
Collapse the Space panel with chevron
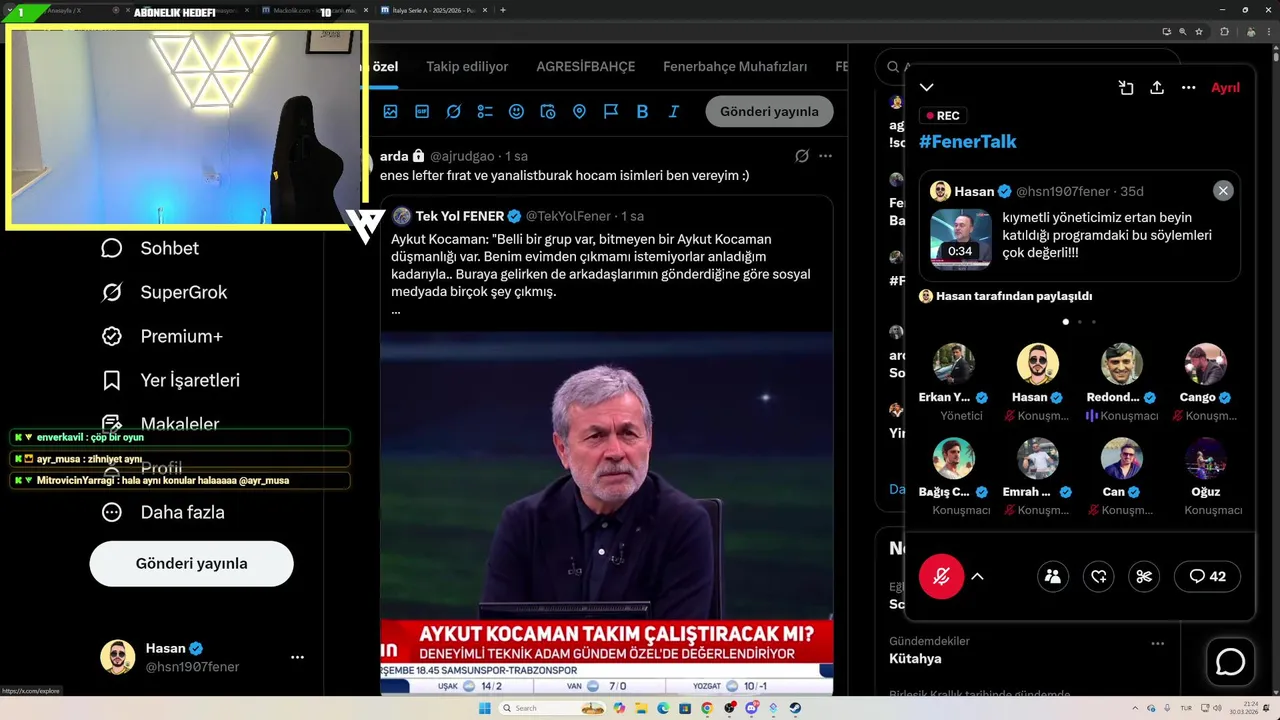(x=927, y=88)
